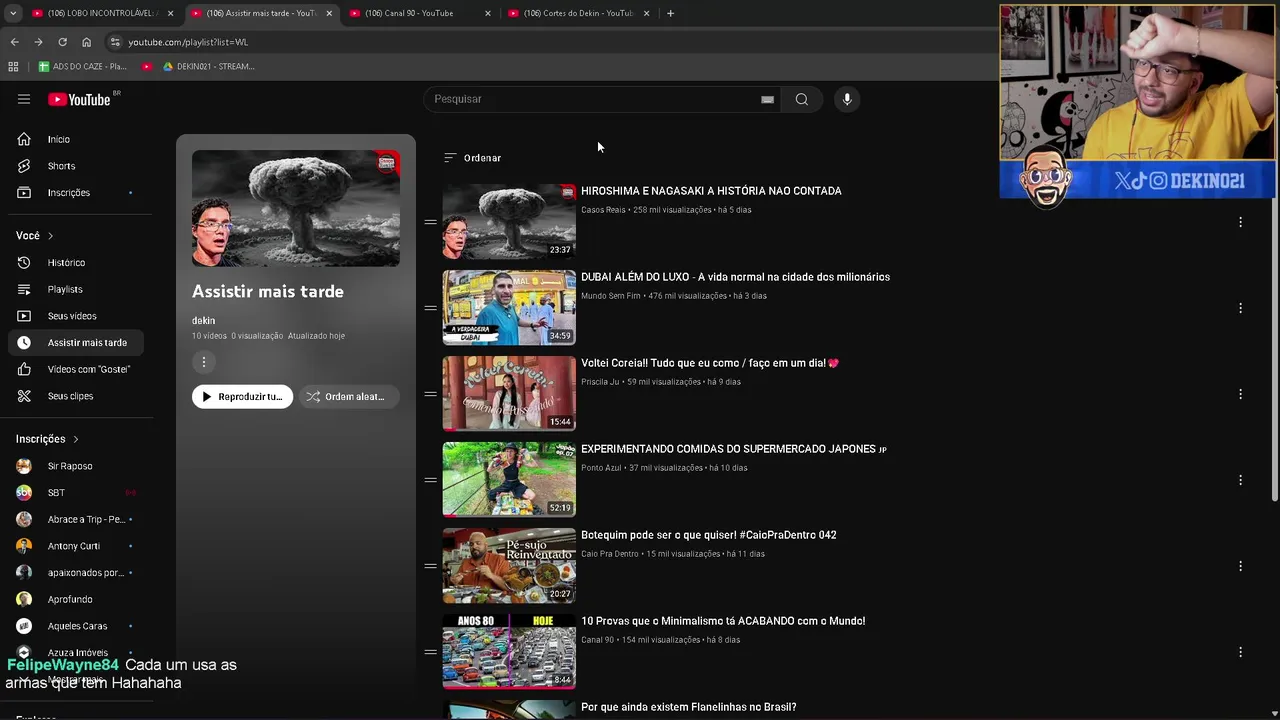Click Canal 90 channel name under video

[598, 640]
